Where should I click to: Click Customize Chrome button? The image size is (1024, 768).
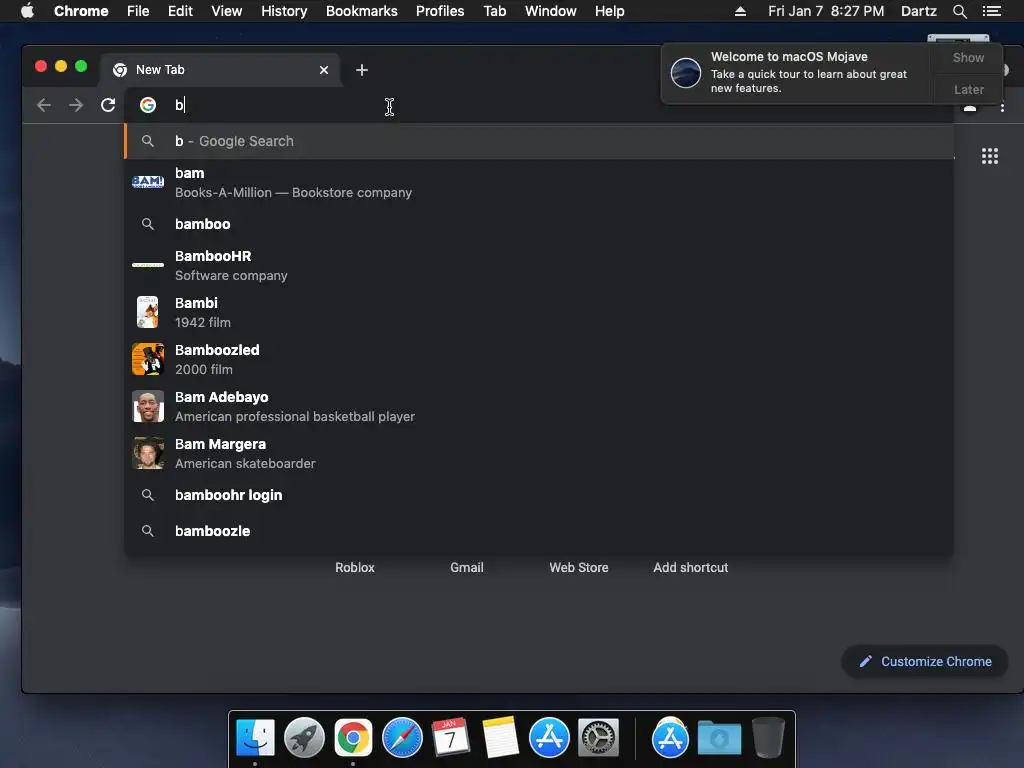[x=925, y=662]
